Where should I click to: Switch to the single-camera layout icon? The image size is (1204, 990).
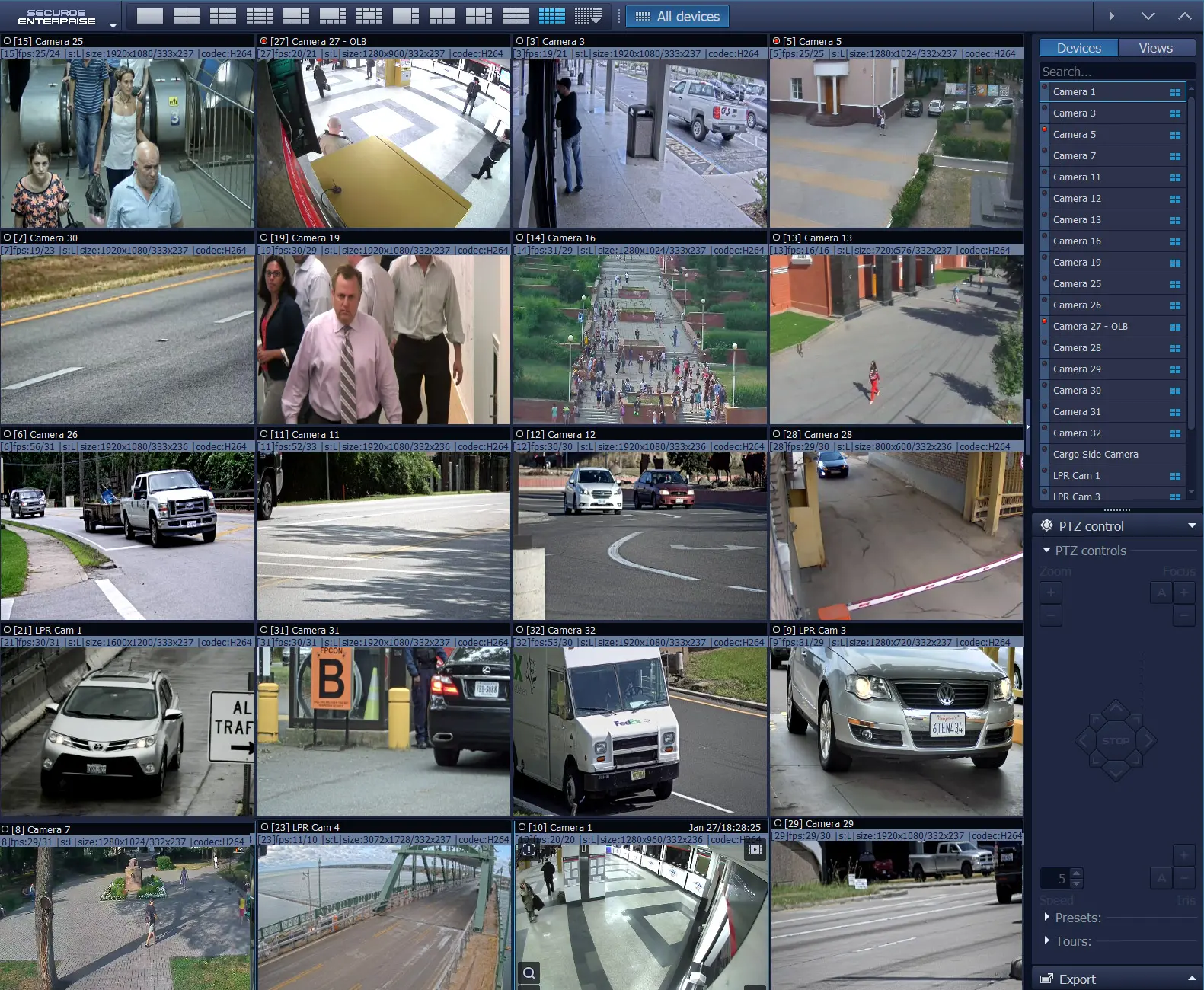[x=150, y=16]
